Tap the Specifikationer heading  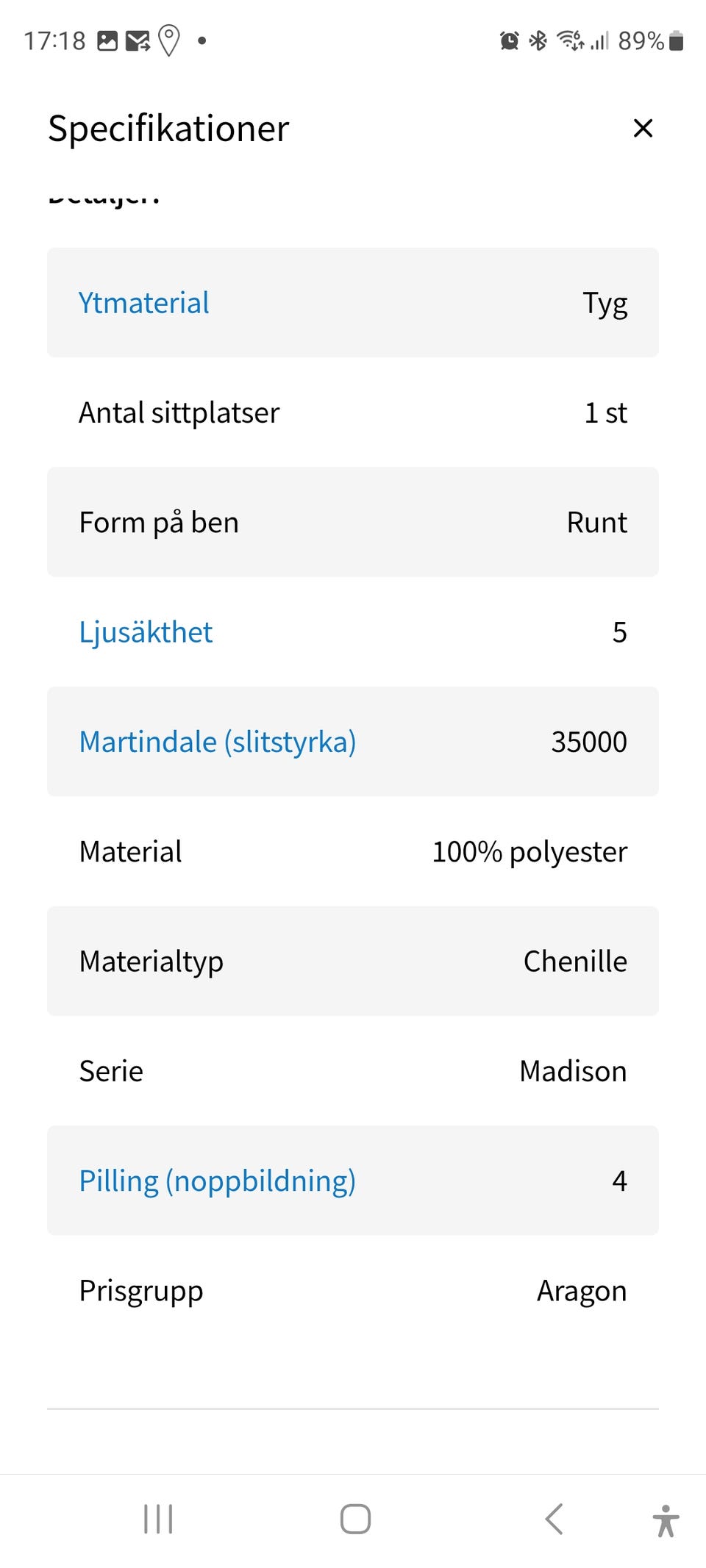168,129
